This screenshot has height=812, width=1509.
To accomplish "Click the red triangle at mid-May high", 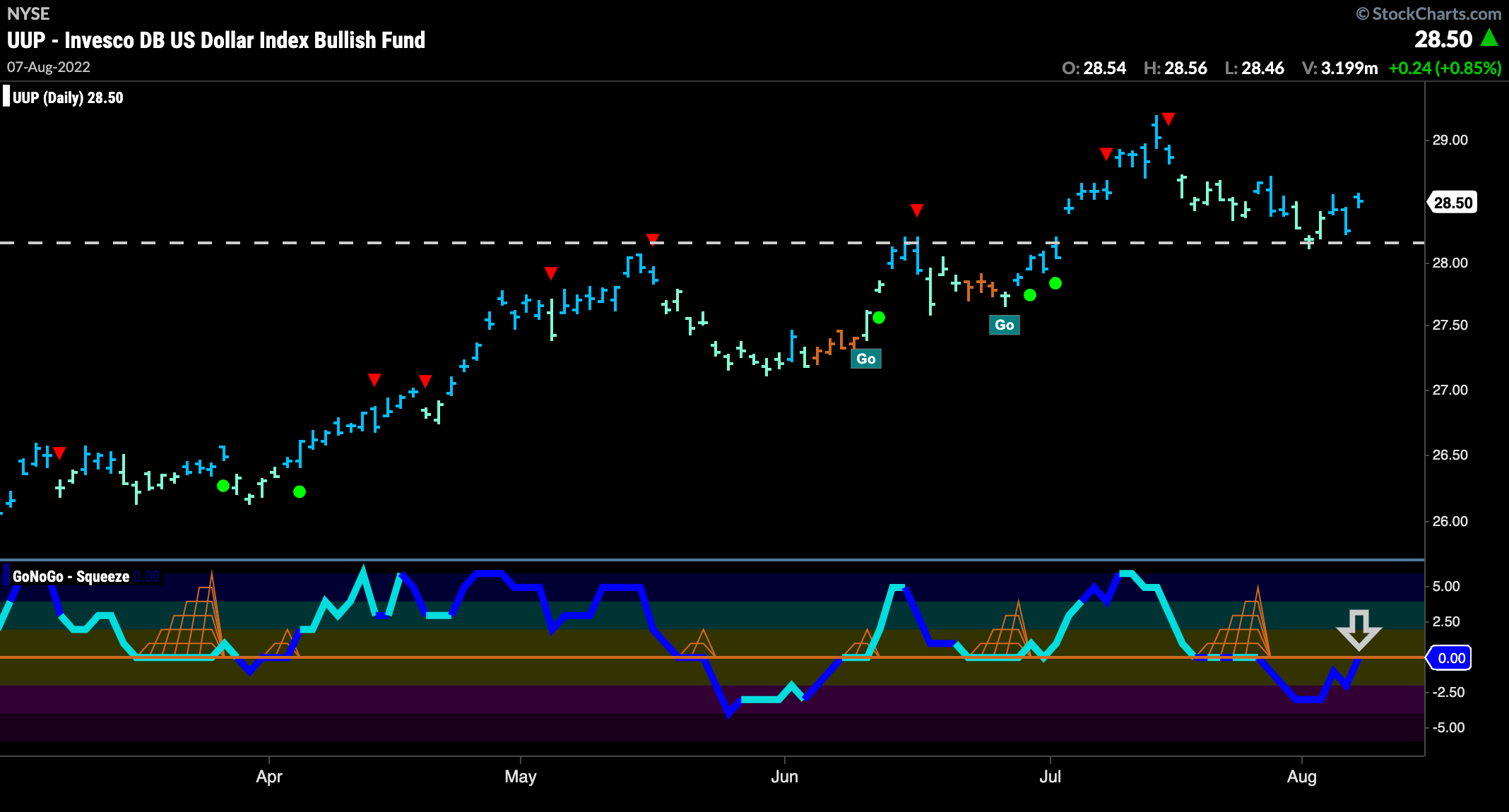I will click(x=653, y=239).
